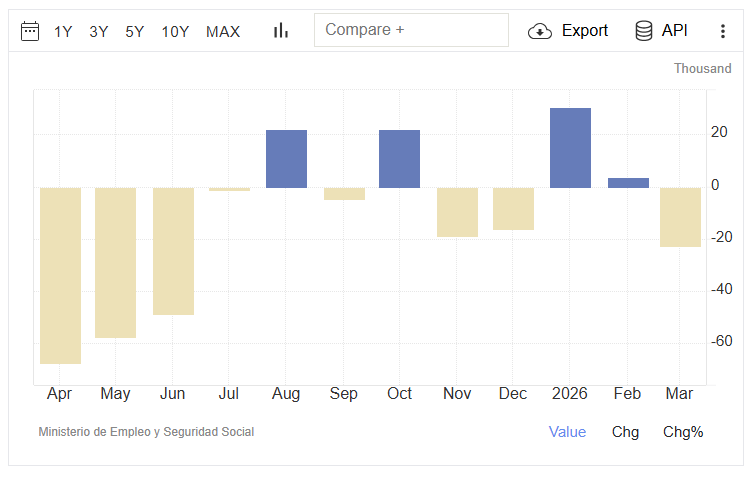This screenshot has width=755, height=478.
Task: Click the API text button
Action: pos(675,31)
